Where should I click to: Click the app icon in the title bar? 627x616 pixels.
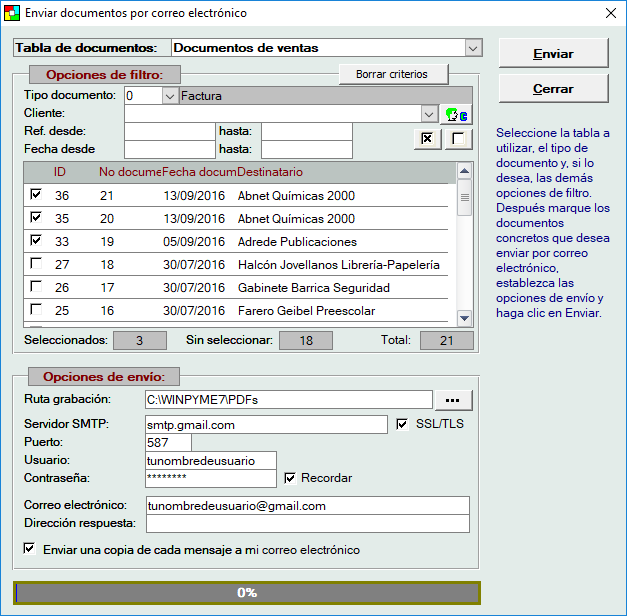pos(11,13)
